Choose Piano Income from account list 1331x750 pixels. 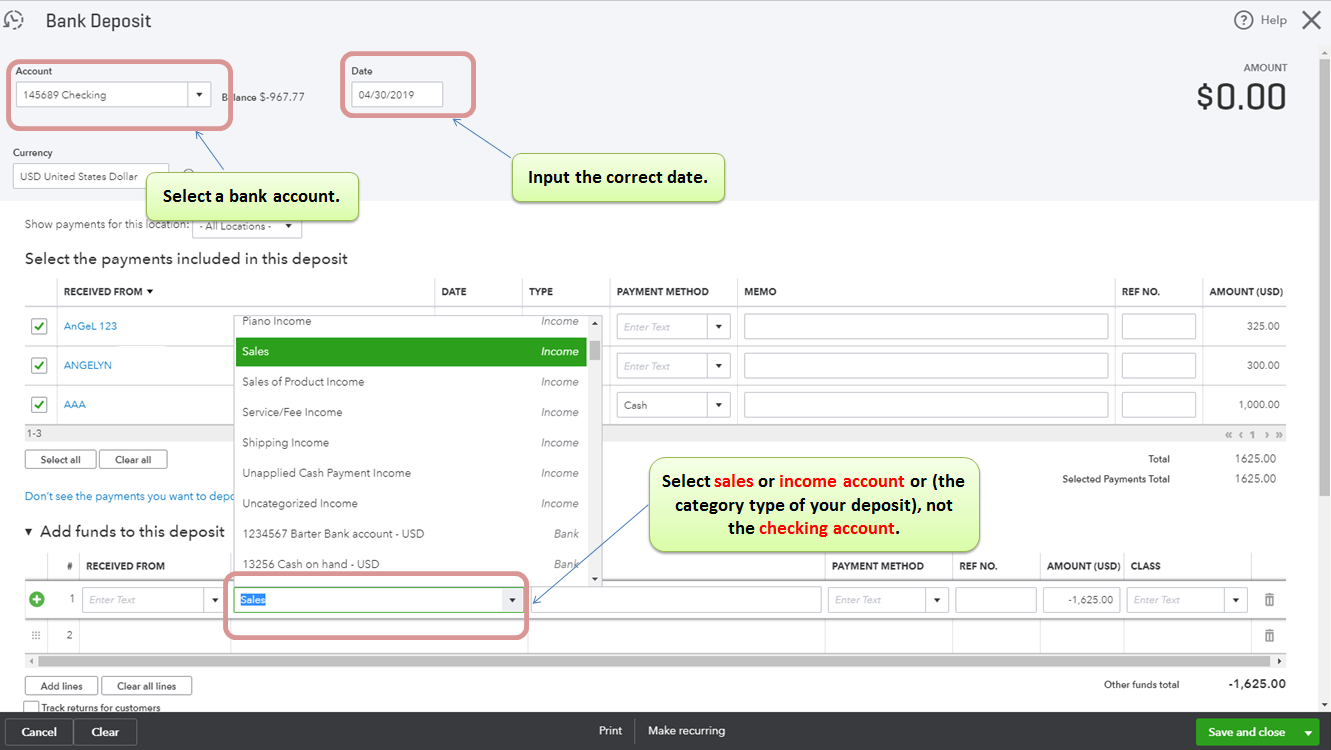(x=411, y=322)
